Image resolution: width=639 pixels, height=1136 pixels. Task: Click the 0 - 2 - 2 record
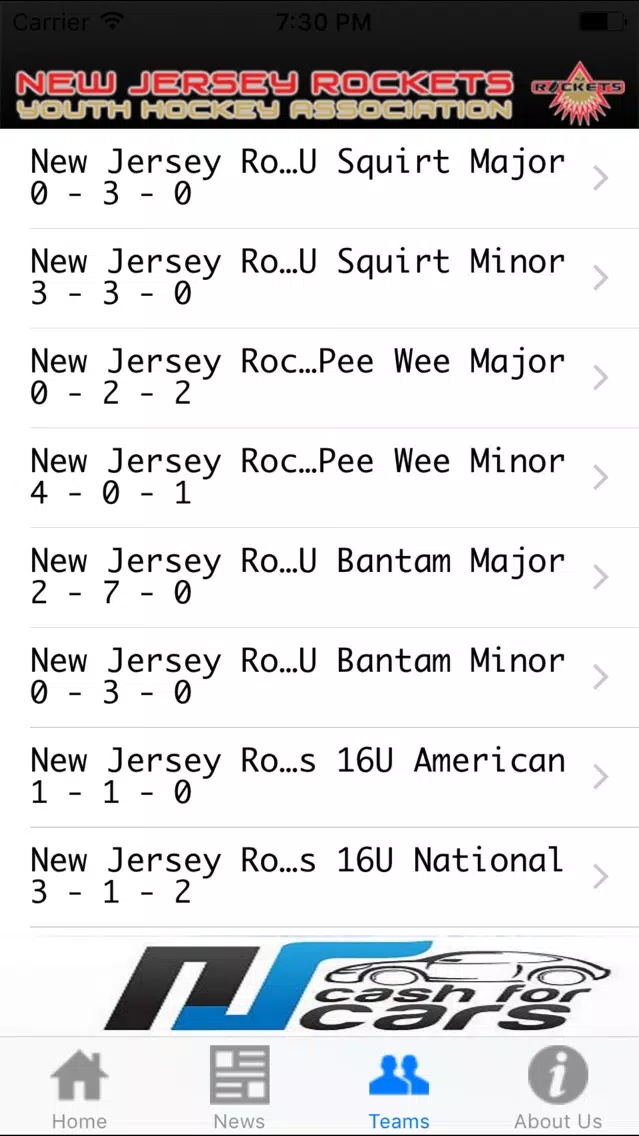(111, 393)
